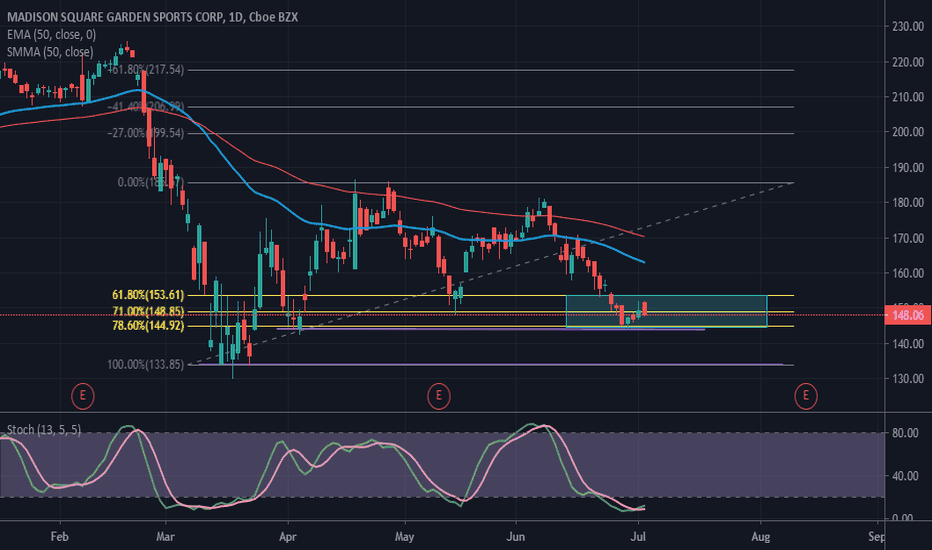Select the teal shaded support zone rectangle
The width and height of the screenshot is (932, 550).
coord(666,311)
